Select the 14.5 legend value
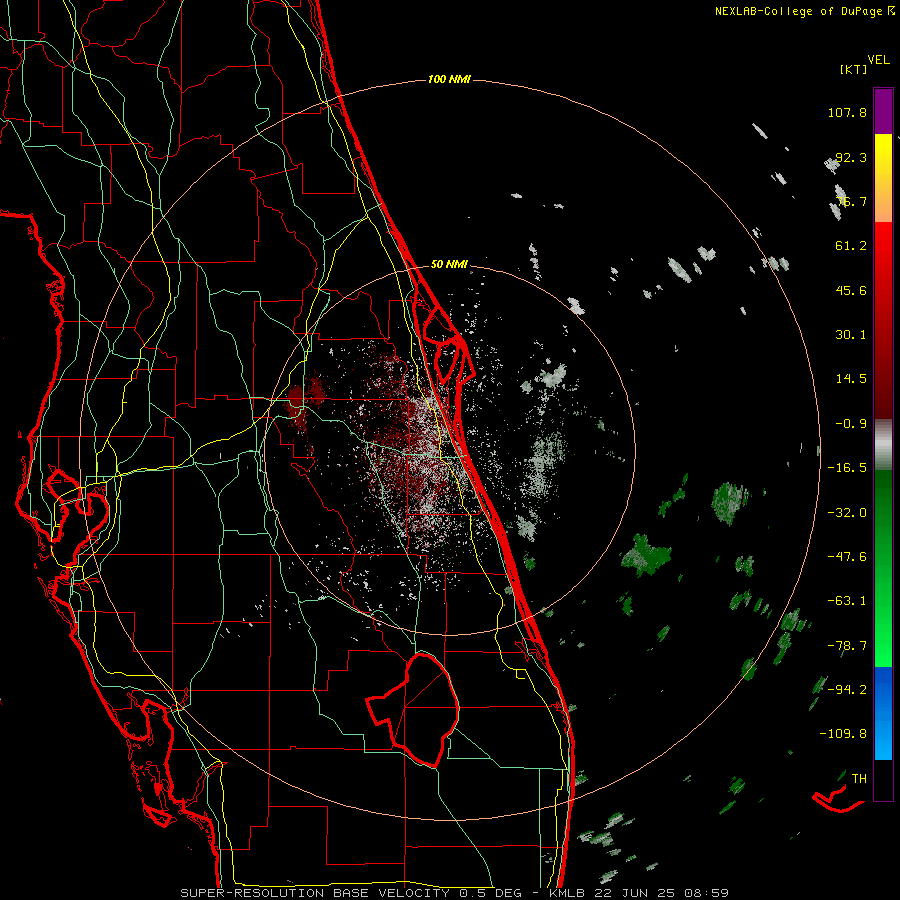900x900 pixels. point(851,379)
